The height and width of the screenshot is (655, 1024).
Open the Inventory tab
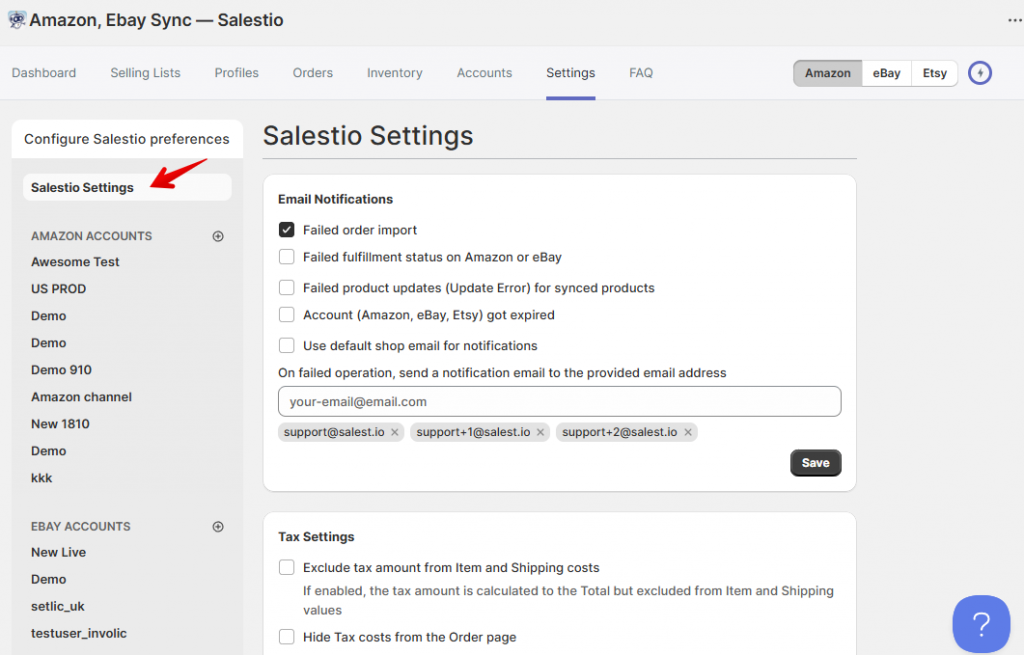pyautogui.click(x=394, y=73)
